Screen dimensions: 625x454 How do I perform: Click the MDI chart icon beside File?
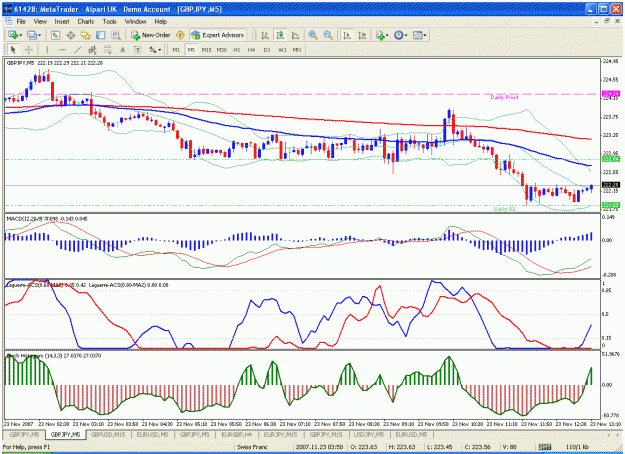pos(8,22)
